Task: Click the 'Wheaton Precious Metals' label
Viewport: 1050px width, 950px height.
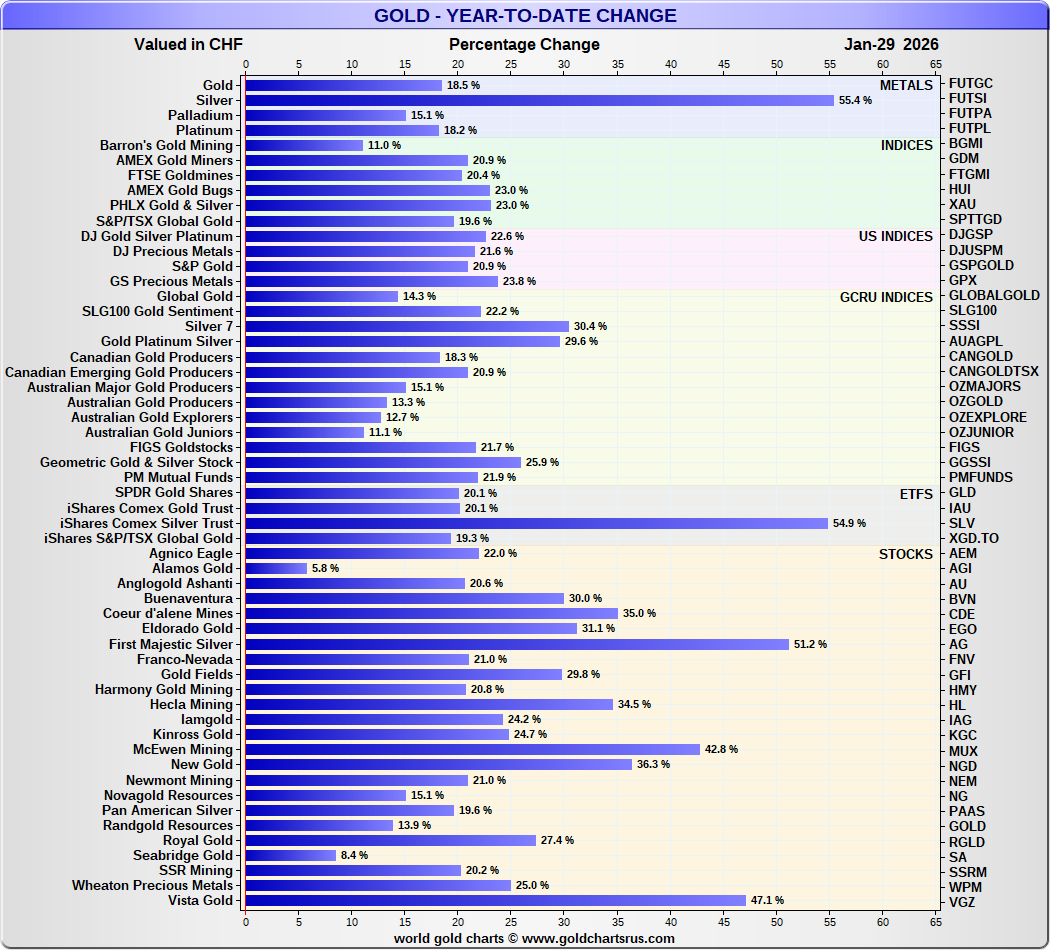Action: pyautogui.click(x=152, y=885)
